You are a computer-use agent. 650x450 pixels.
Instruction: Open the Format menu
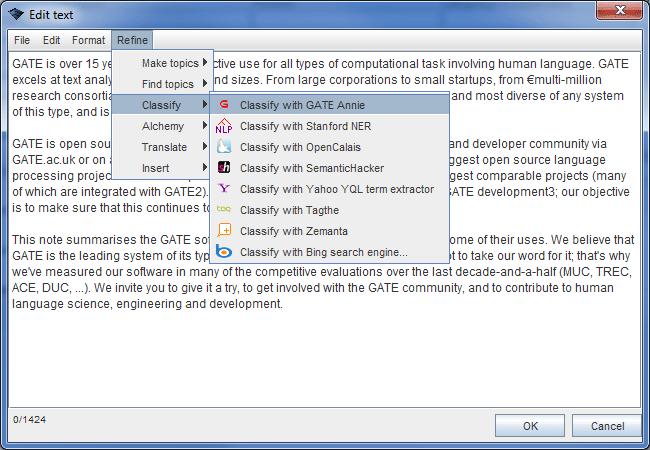coord(88,40)
